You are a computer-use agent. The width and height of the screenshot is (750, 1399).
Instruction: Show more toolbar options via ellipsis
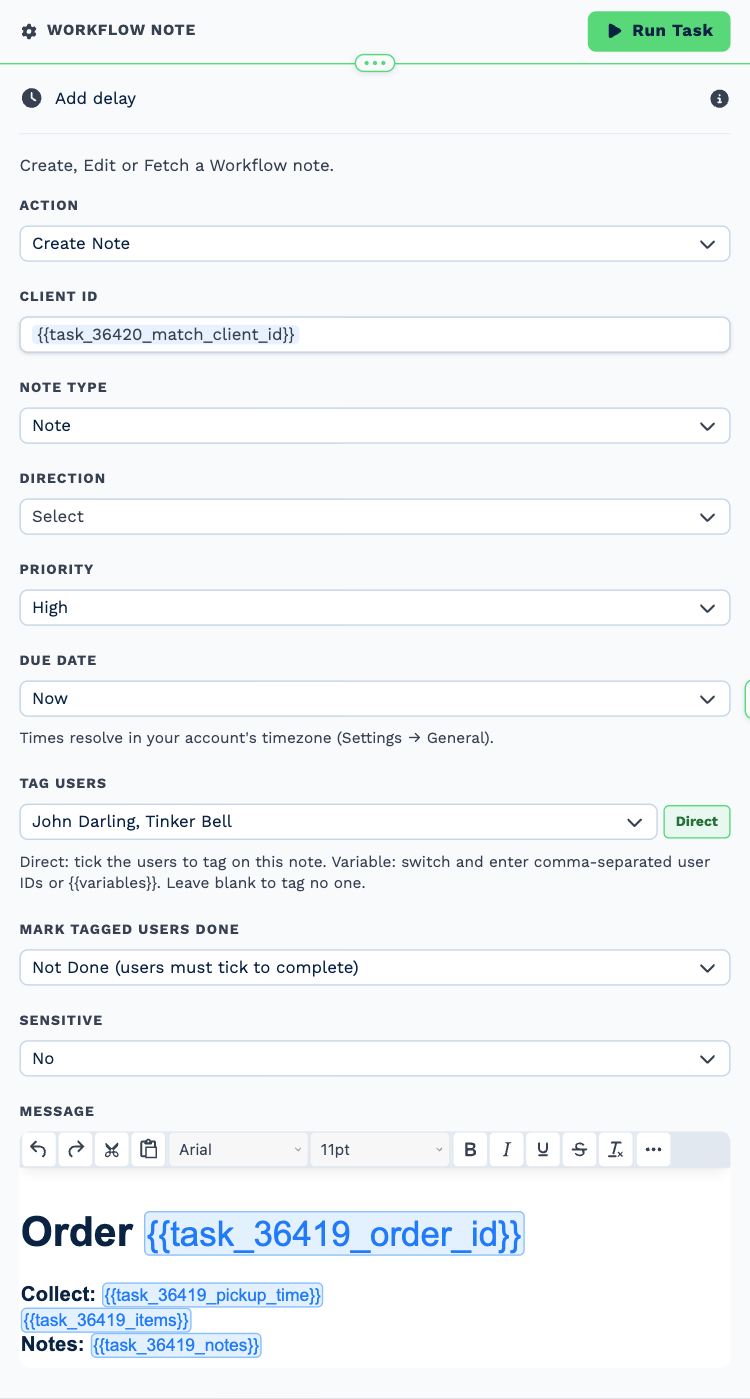click(654, 1150)
